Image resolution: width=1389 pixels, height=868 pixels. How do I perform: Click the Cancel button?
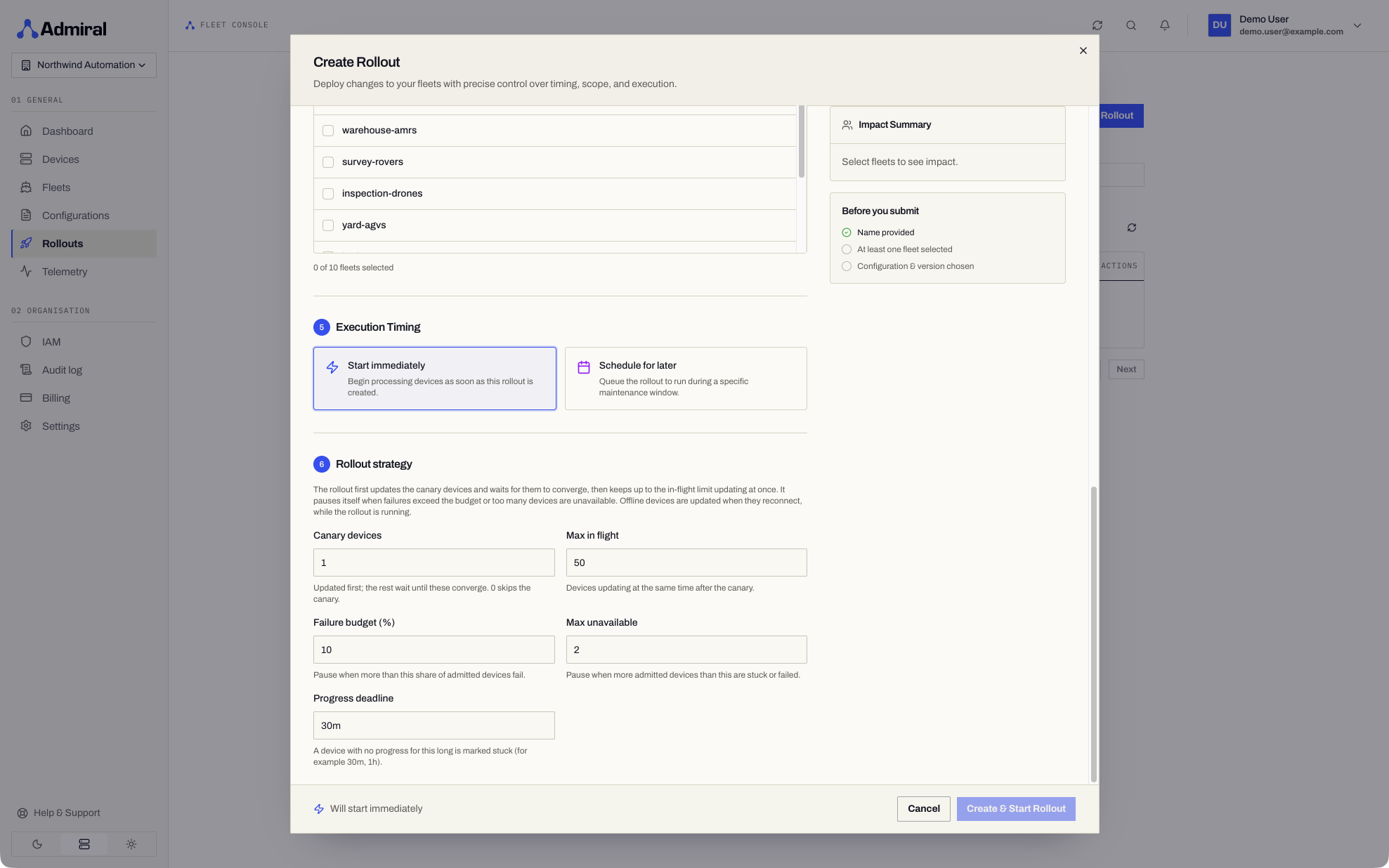(x=924, y=809)
